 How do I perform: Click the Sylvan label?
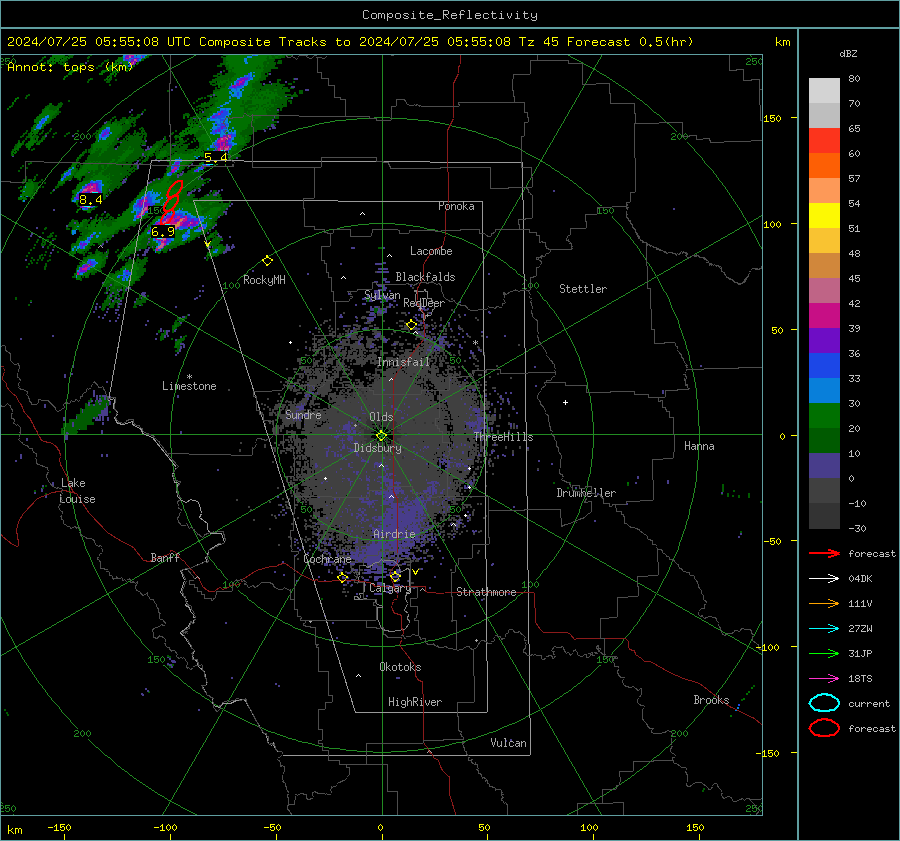[x=382, y=296]
